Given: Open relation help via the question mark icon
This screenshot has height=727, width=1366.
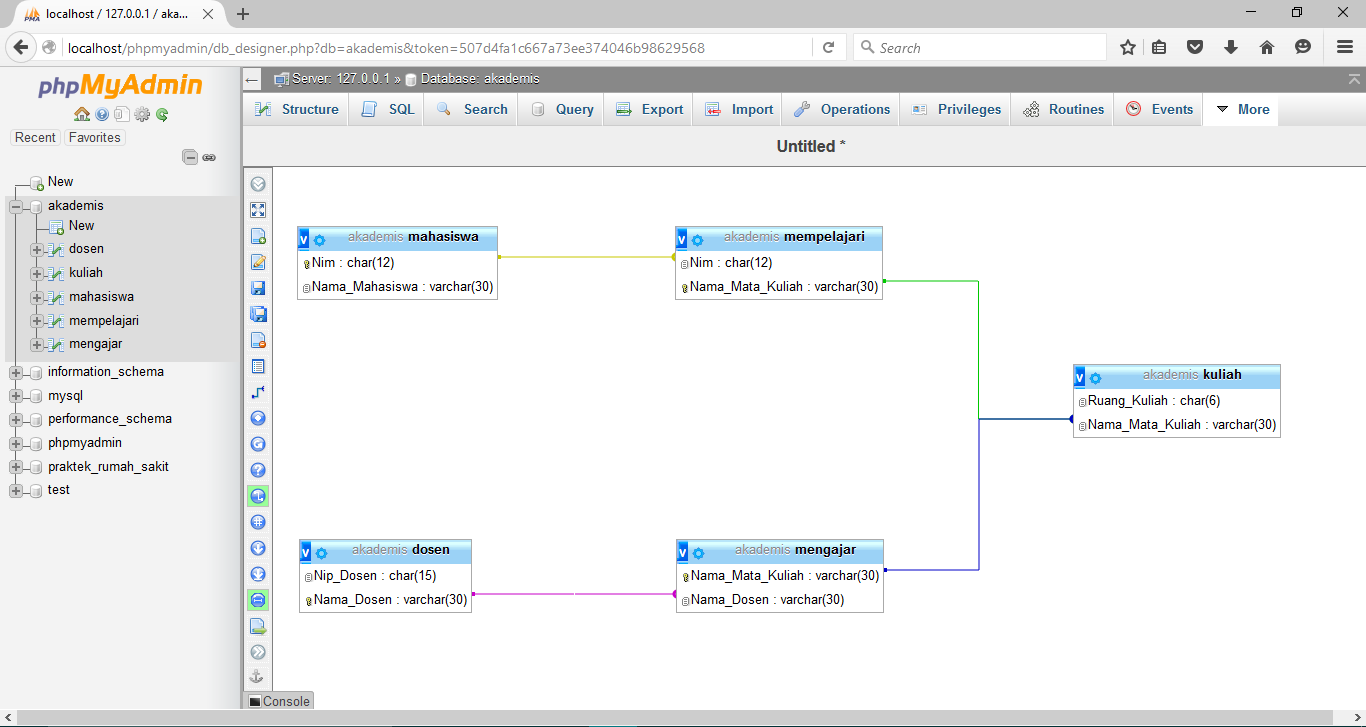Looking at the screenshot, I should [258, 470].
